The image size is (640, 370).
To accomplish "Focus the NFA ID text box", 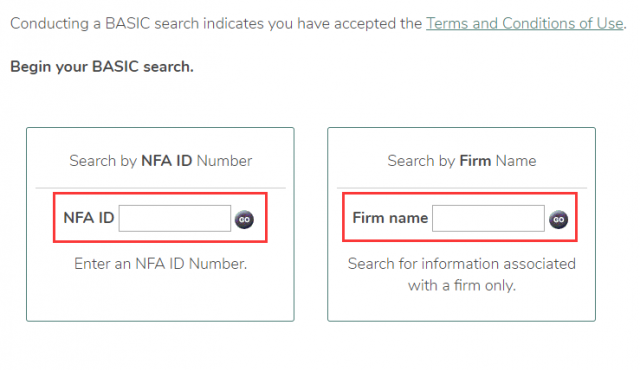I will pos(175,218).
